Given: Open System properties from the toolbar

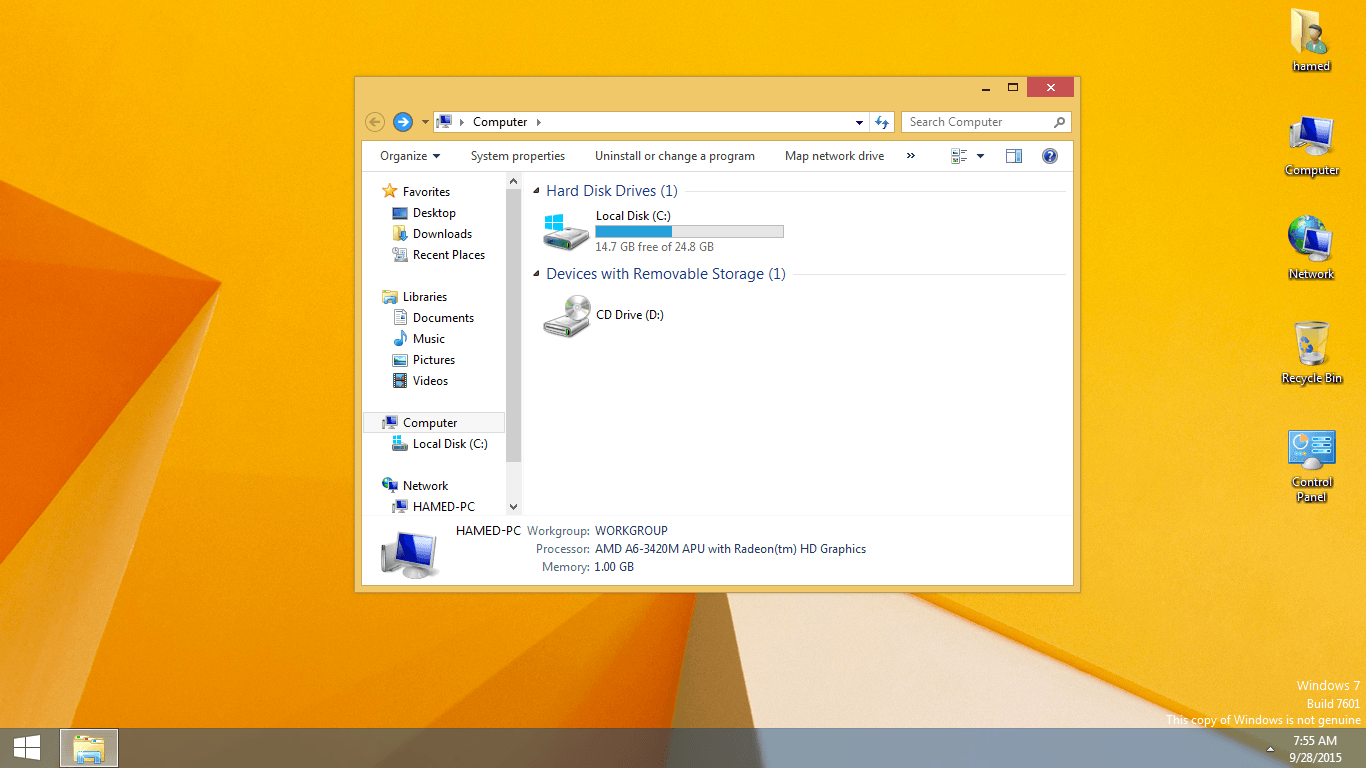Looking at the screenshot, I should 517,156.
